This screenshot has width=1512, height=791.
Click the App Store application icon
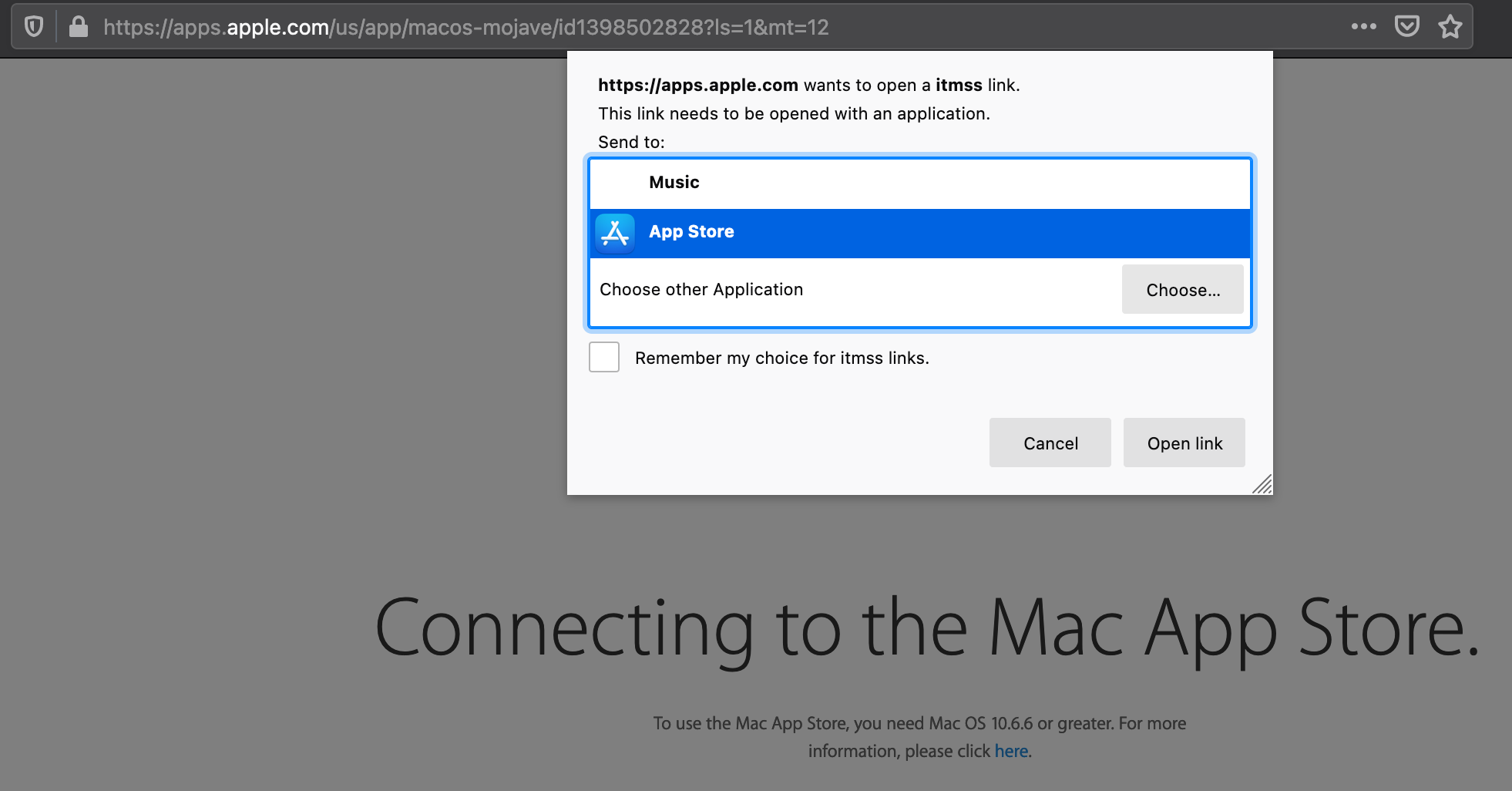point(615,233)
